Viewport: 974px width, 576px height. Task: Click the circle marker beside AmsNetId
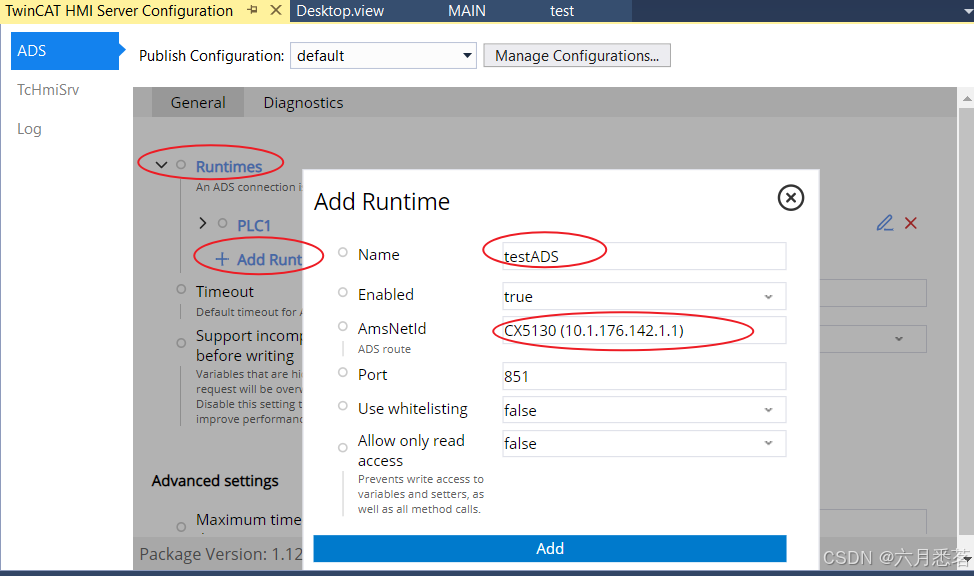(x=342, y=326)
